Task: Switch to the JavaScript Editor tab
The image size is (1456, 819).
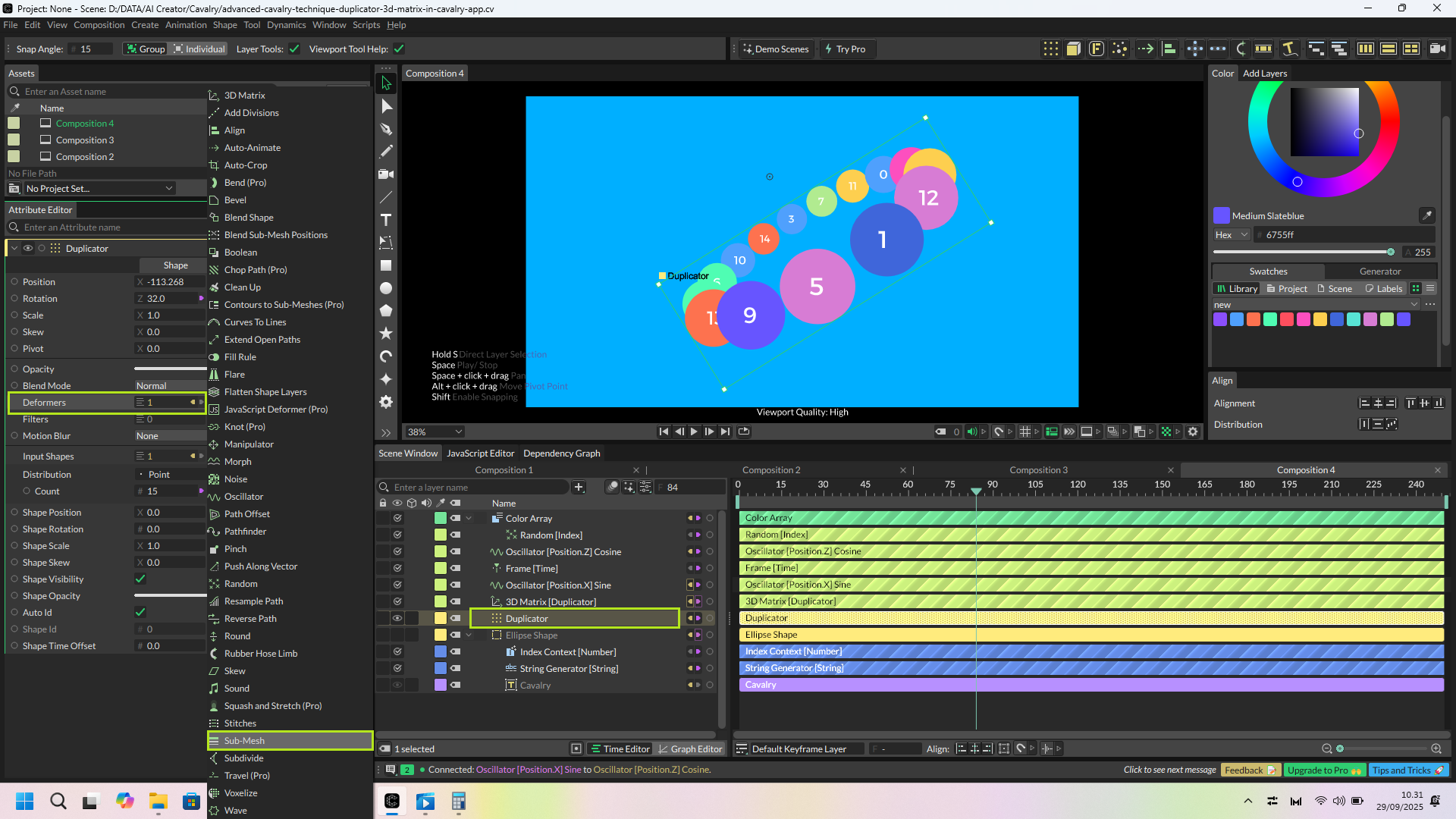Action: point(480,453)
